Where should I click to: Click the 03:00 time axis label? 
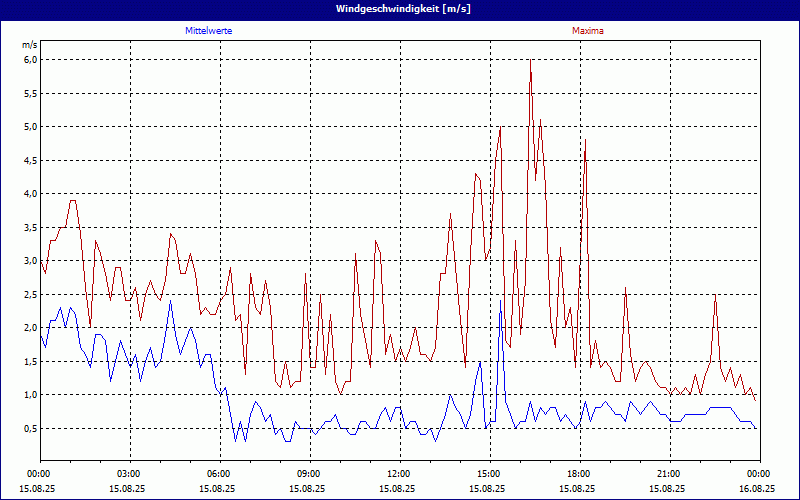(129, 474)
